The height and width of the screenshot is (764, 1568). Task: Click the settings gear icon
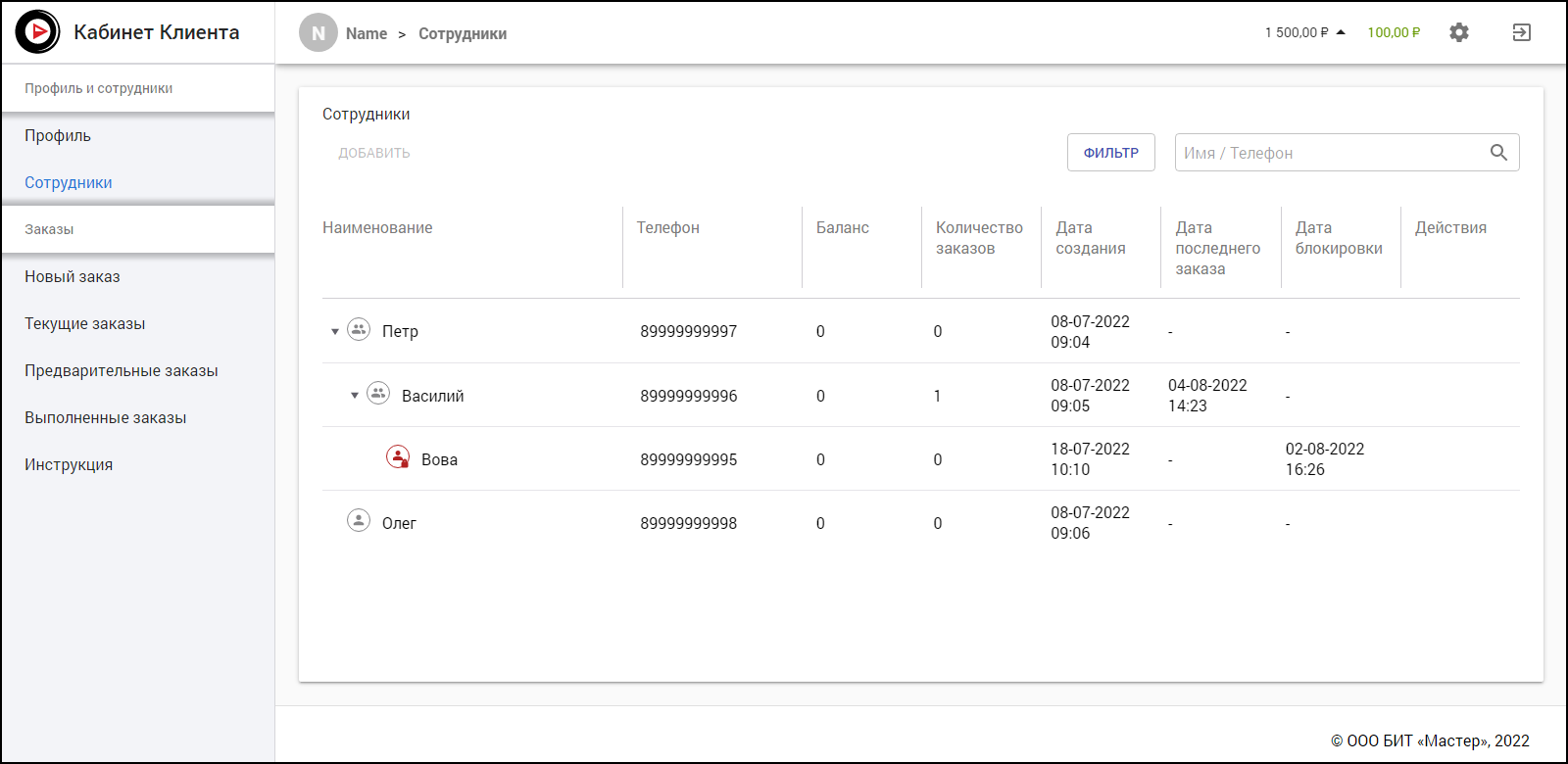coord(1459,32)
